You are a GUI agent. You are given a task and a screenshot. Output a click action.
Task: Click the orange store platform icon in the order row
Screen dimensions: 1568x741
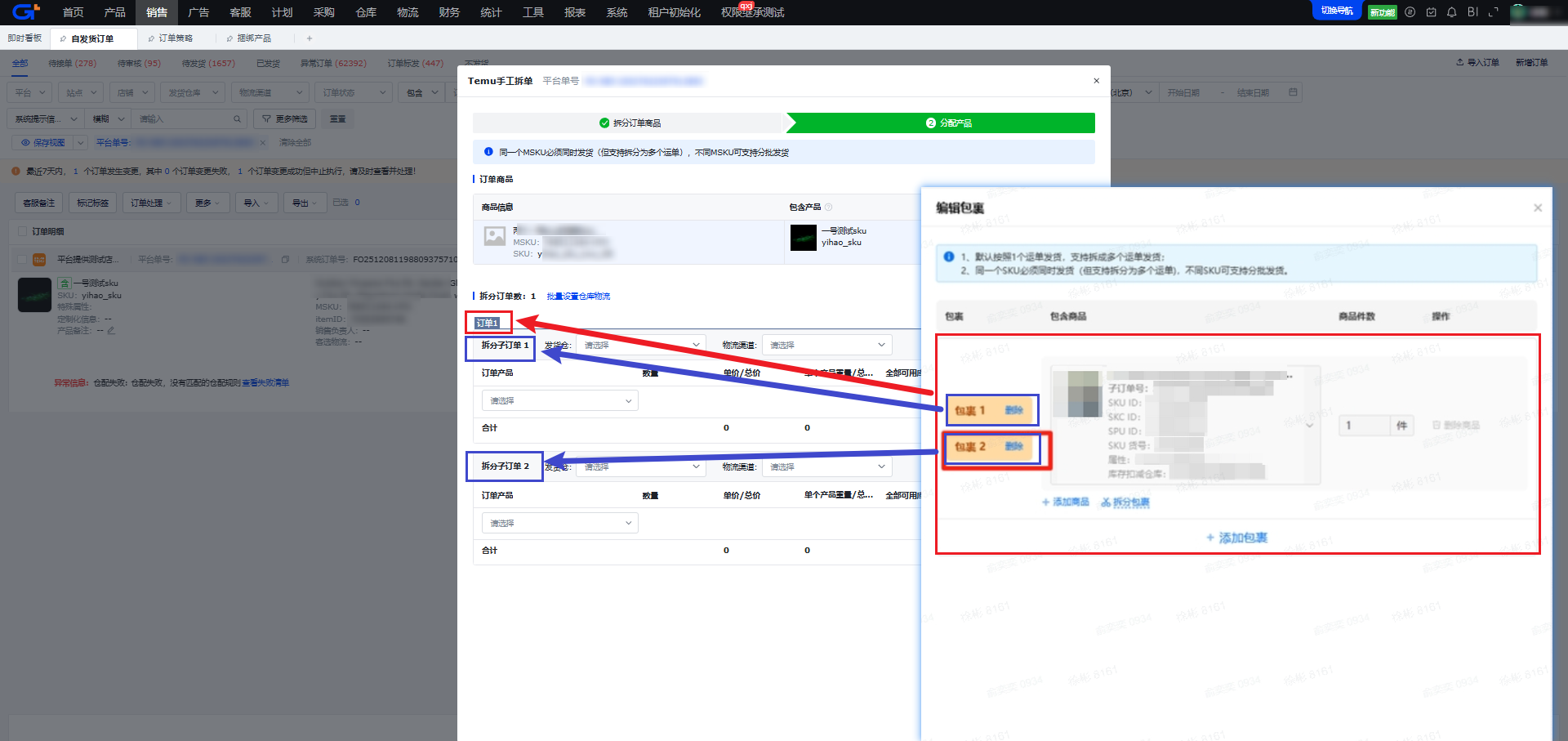pos(39,260)
